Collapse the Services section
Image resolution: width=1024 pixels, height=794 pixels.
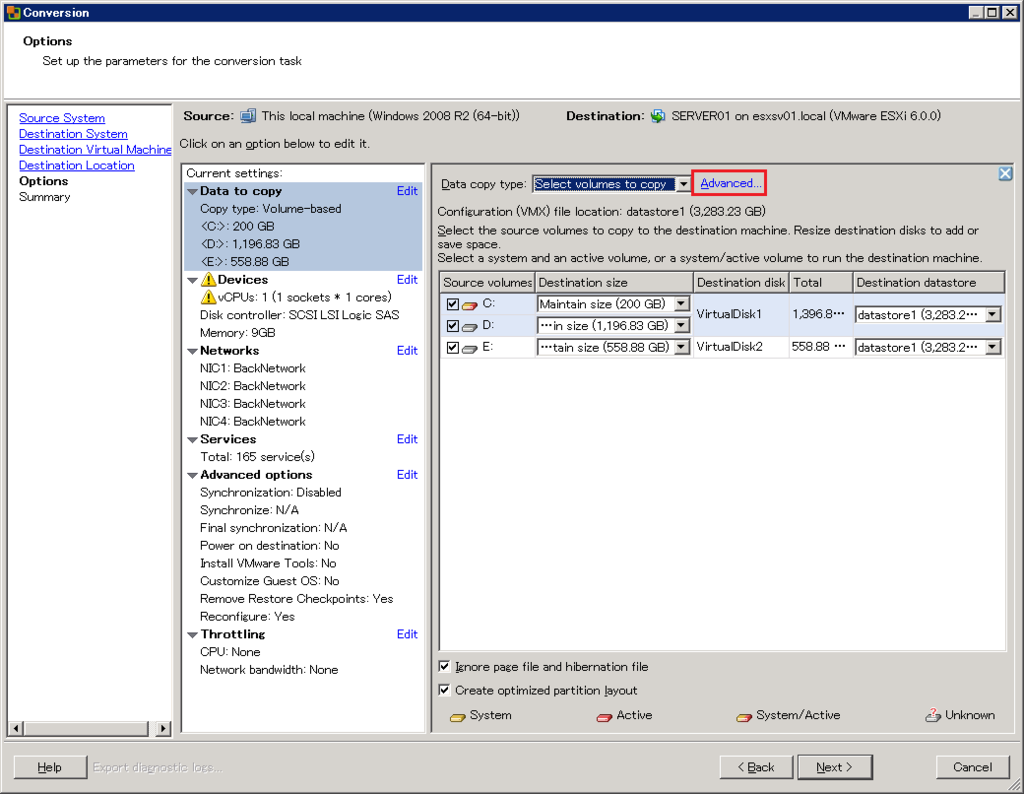[x=192, y=440]
